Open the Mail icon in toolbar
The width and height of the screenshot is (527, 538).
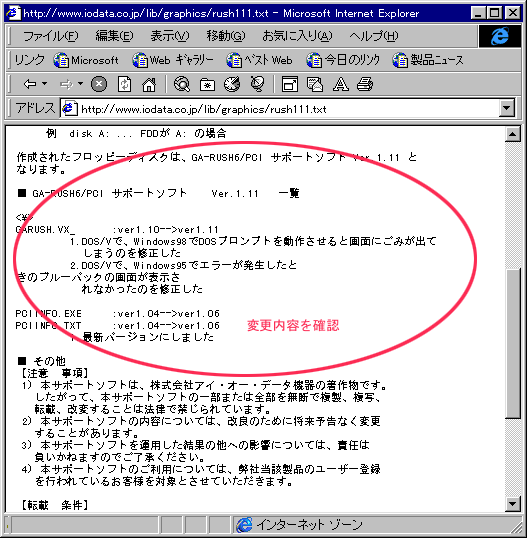coord(315,84)
